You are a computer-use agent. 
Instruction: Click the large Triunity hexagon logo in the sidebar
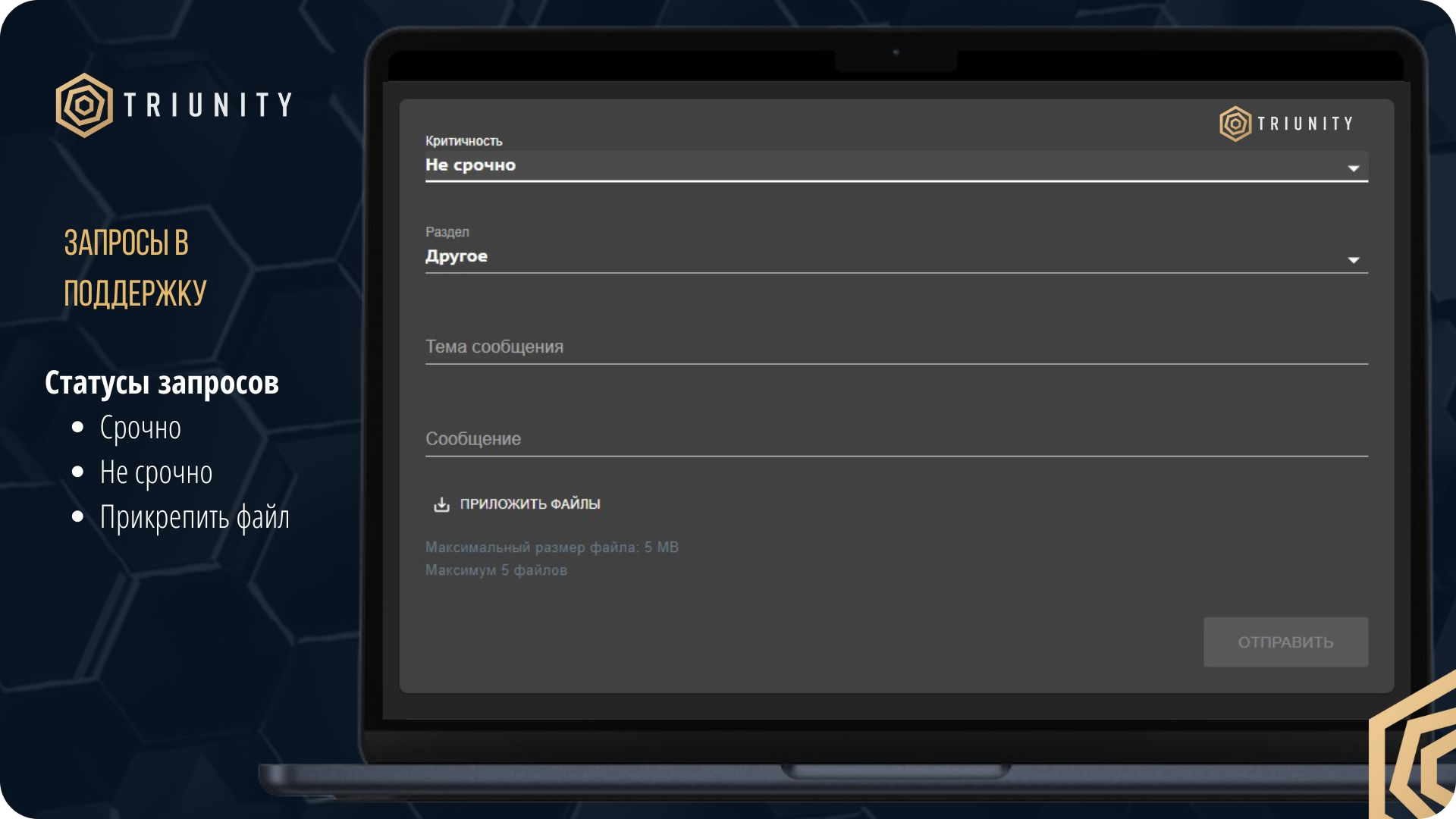[x=84, y=105]
